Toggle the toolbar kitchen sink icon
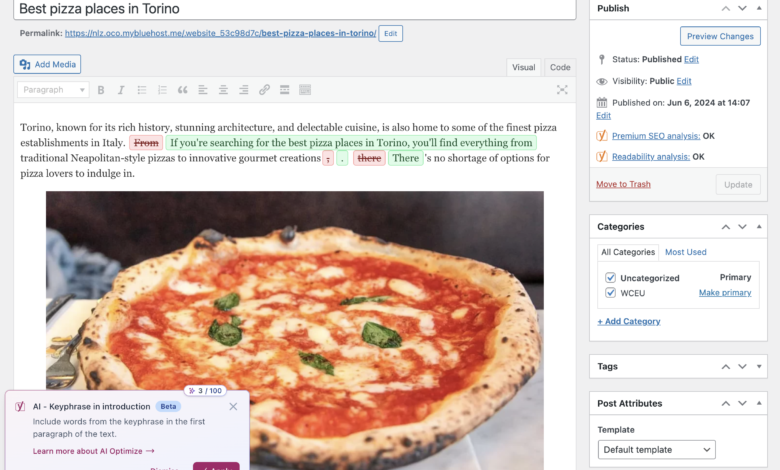The width and height of the screenshot is (780, 470). pyautogui.click(x=305, y=90)
